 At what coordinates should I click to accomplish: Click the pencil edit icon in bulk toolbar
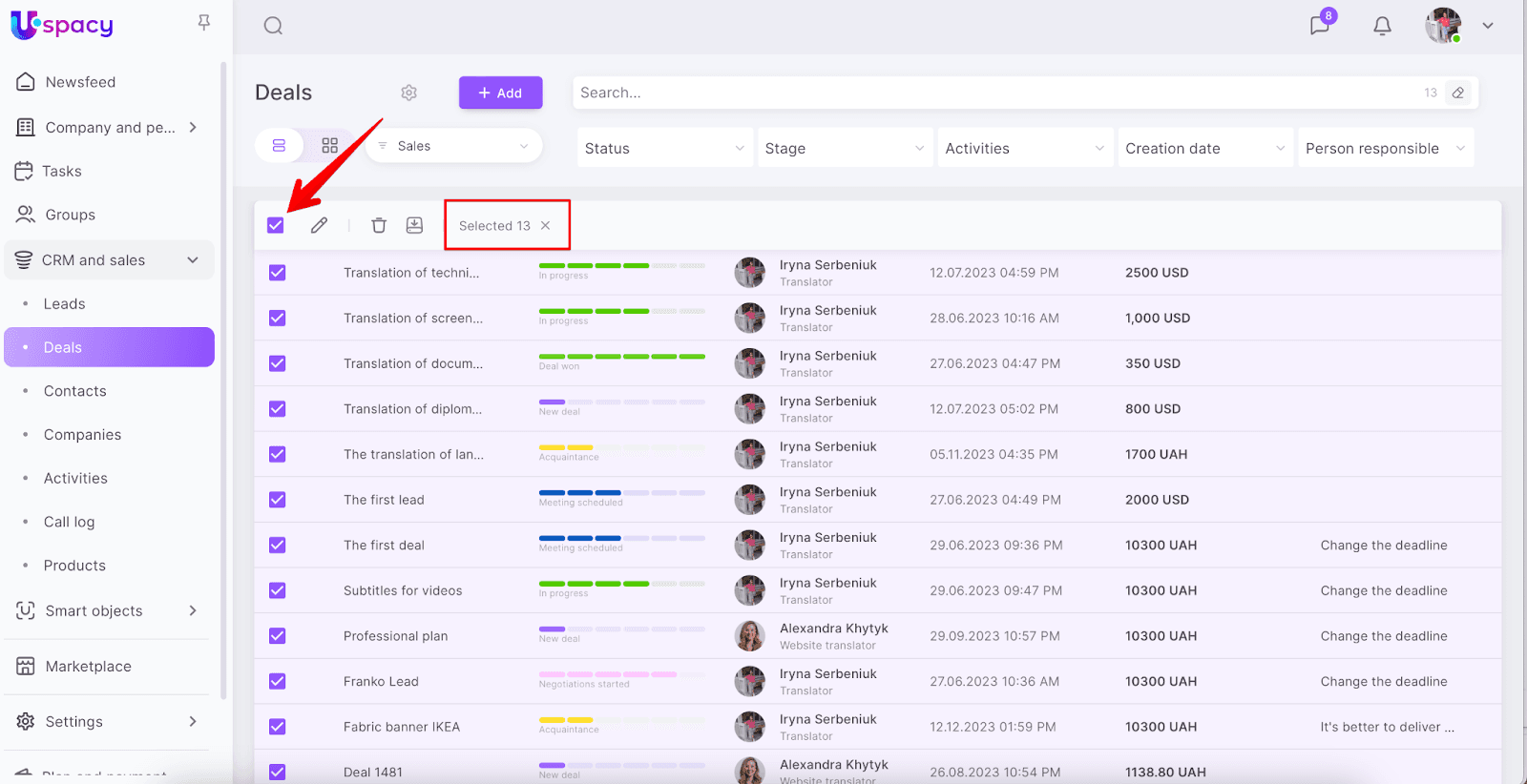319,225
